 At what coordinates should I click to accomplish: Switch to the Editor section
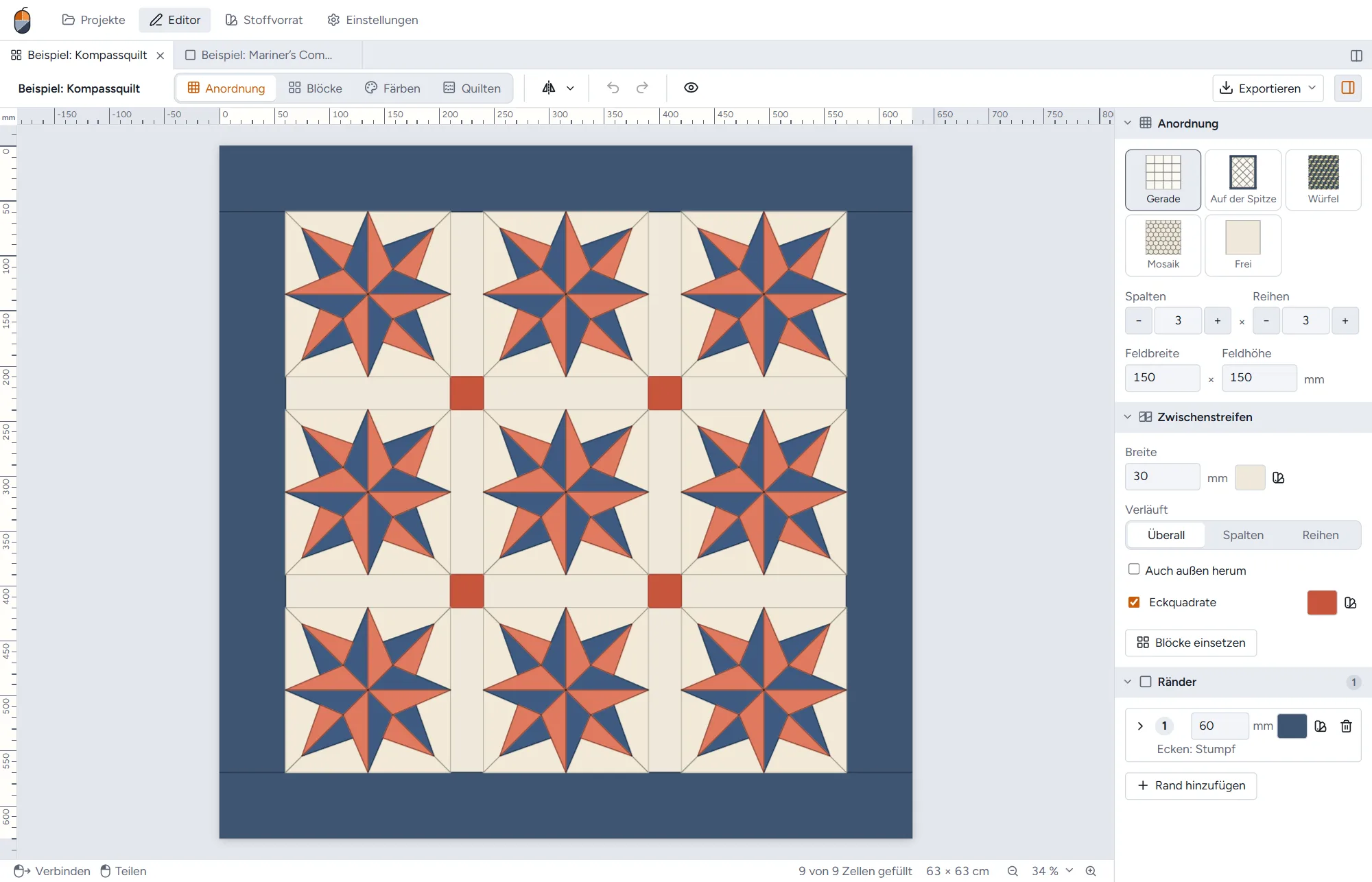tap(175, 20)
